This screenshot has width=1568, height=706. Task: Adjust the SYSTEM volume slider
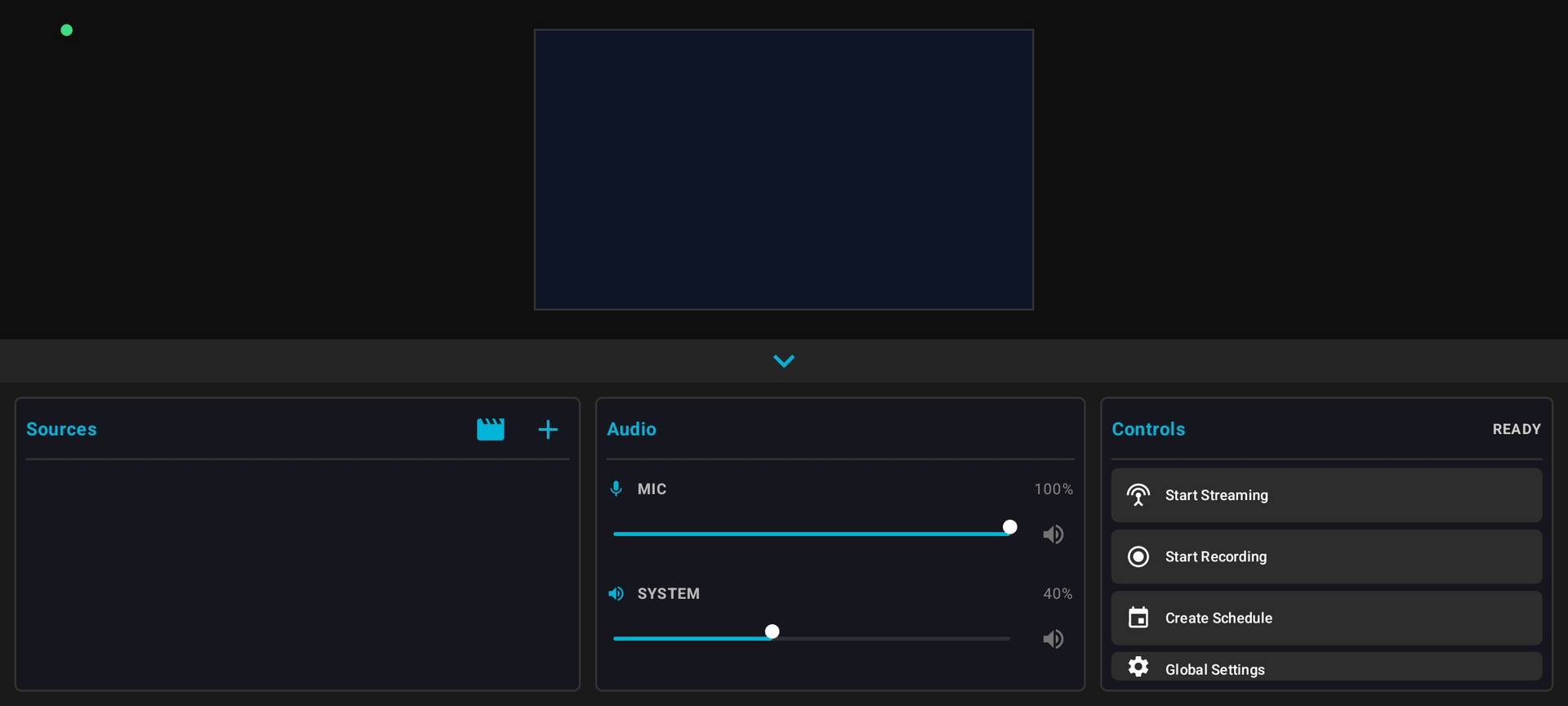click(812, 638)
